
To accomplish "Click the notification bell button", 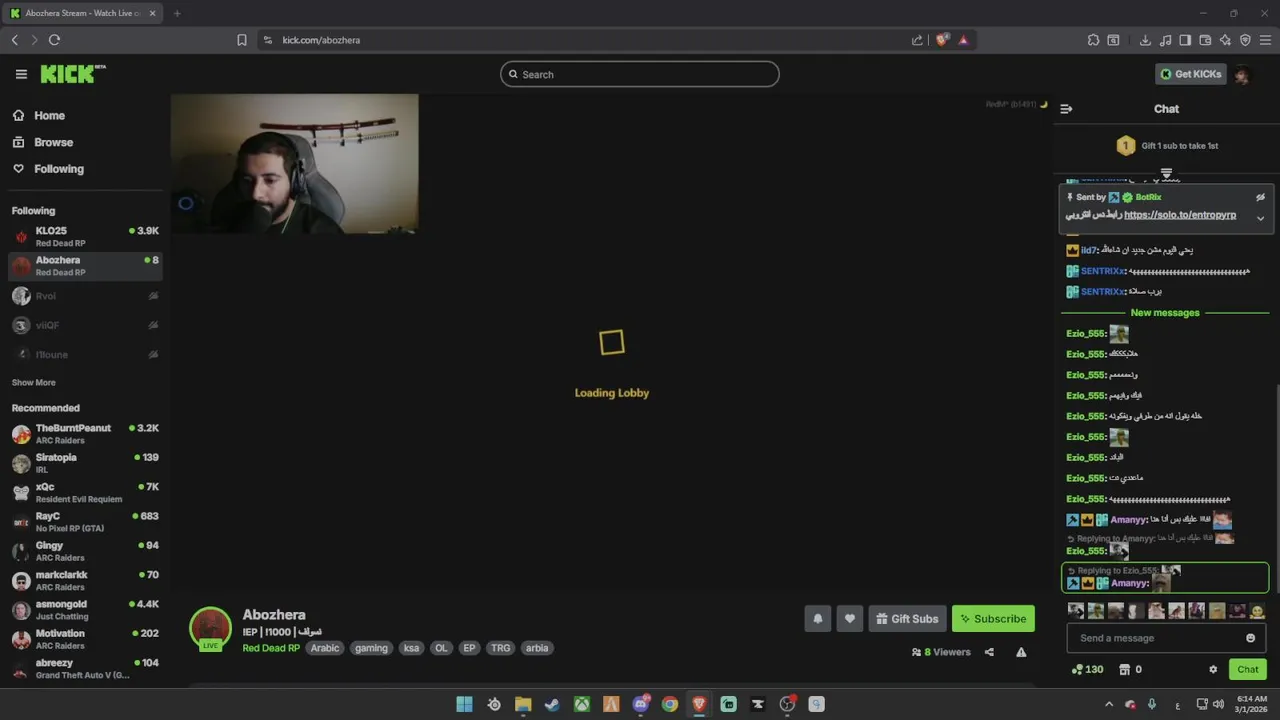I will pos(817,619).
